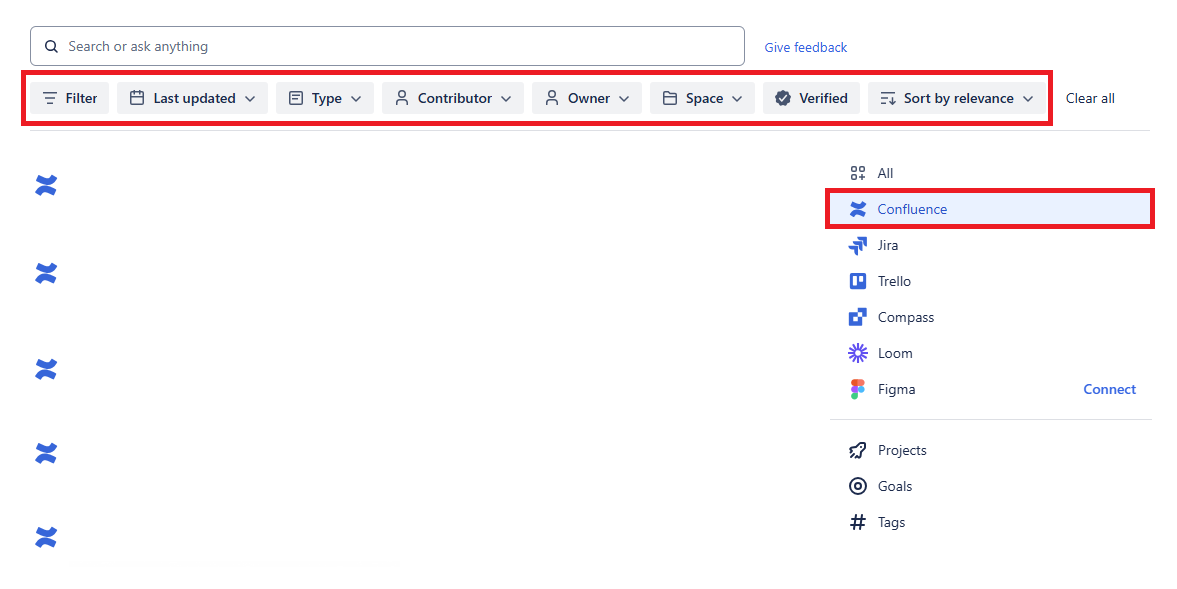Switch to Compass results

click(990, 317)
